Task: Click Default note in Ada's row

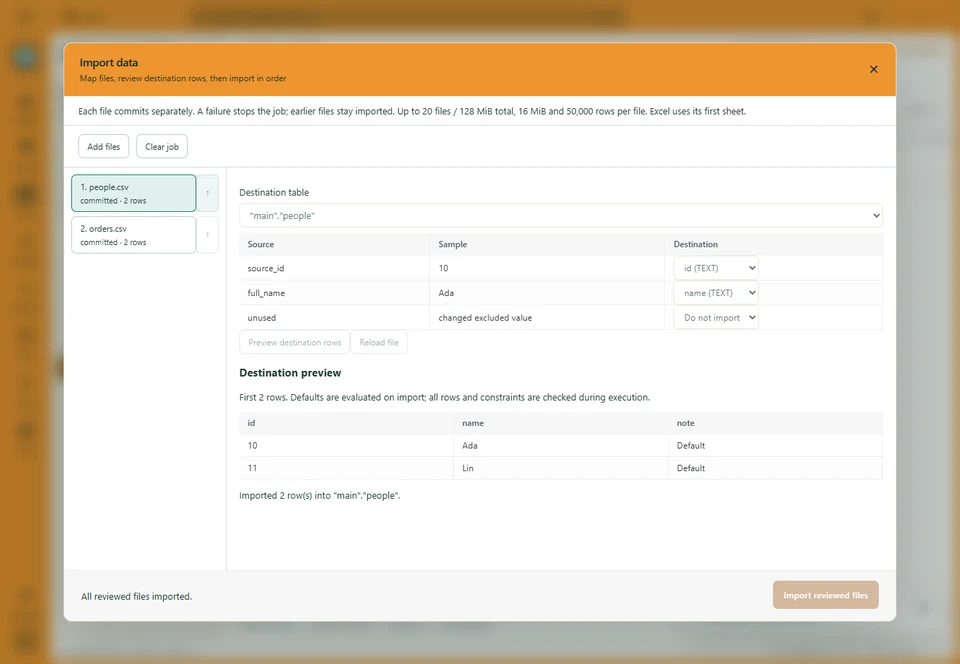Action: [x=776, y=446]
